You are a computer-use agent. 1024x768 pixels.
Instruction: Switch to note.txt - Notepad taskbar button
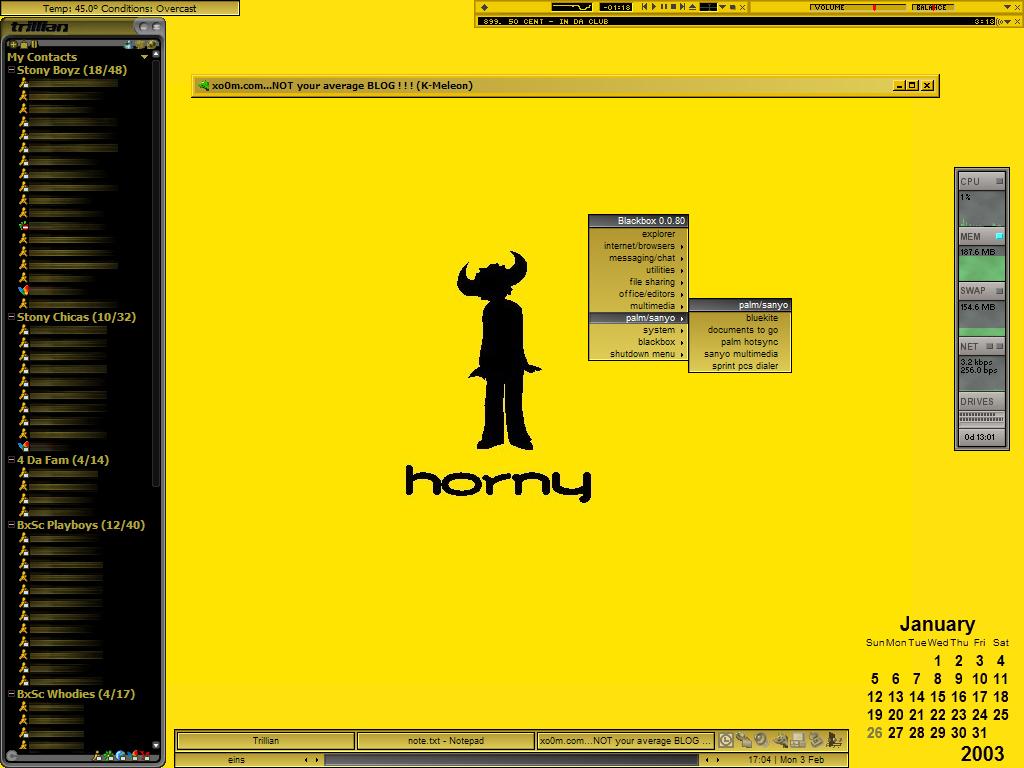pyautogui.click(x=445, y=741)
